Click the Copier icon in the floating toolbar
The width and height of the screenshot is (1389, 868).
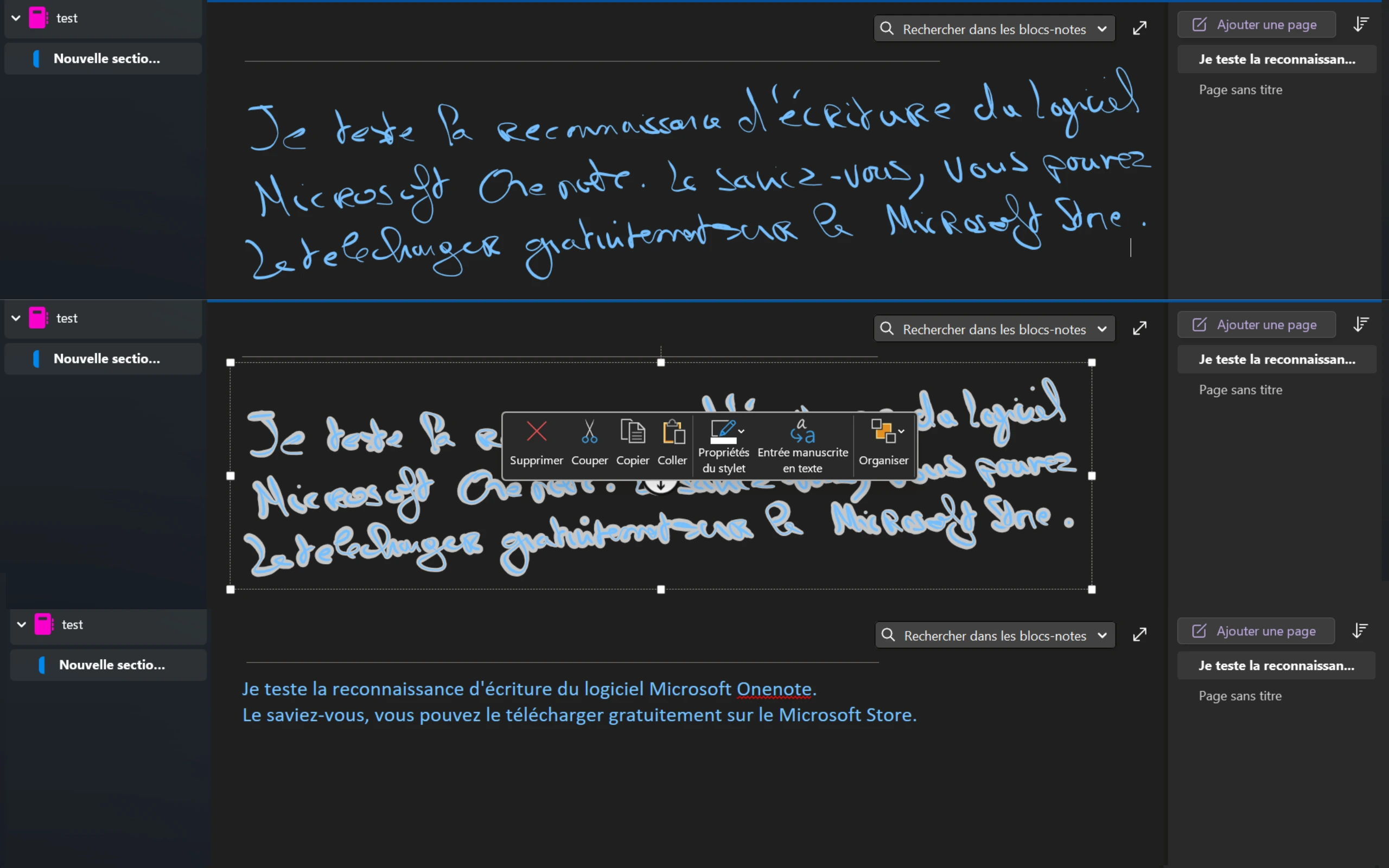pos(633,432)
